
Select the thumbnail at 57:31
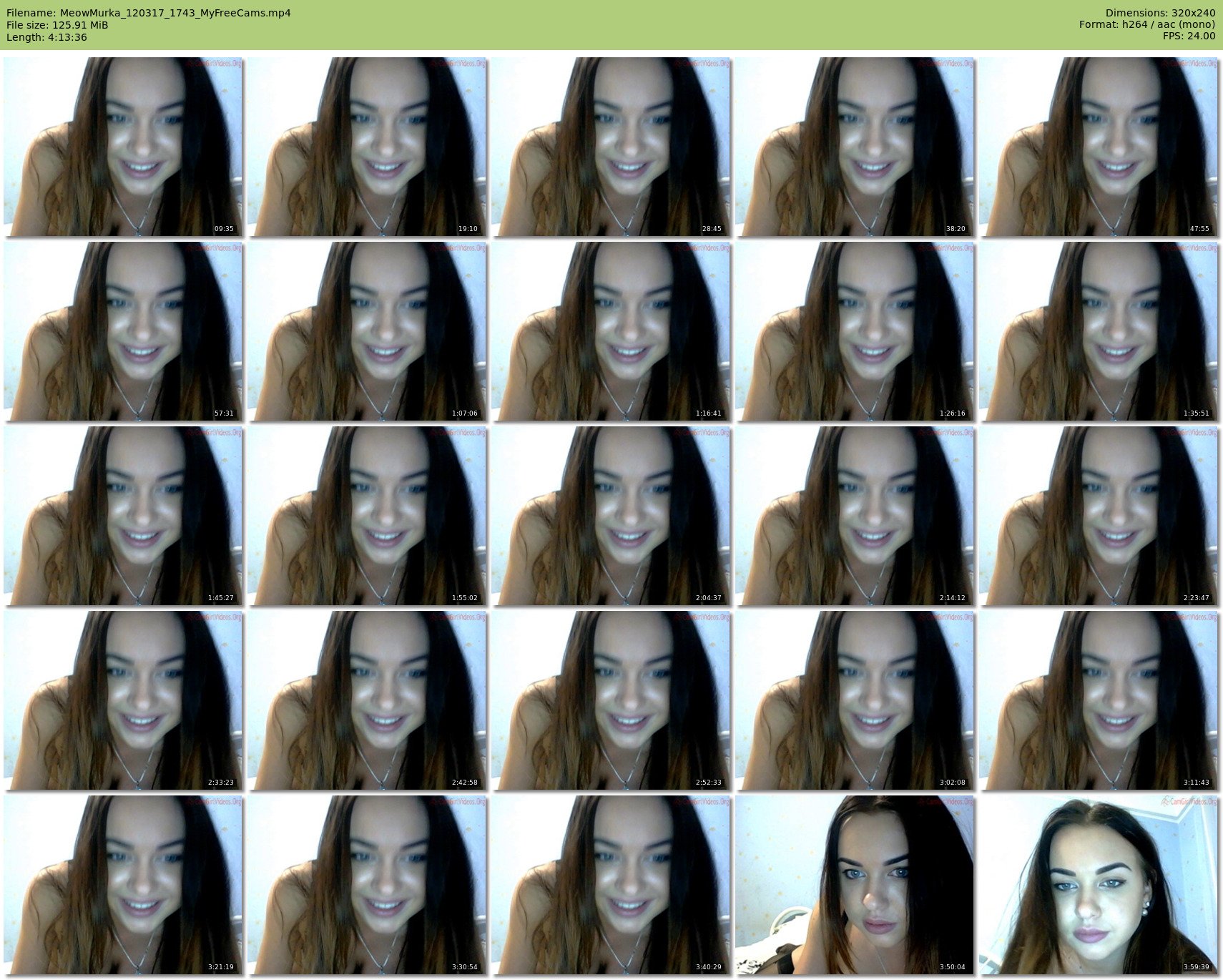[x=123, y=331]
